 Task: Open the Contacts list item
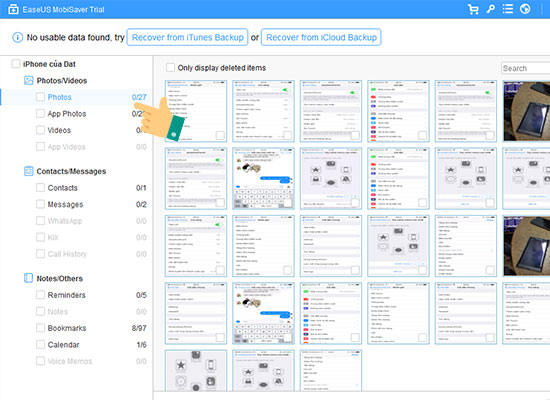pos(62,188)
